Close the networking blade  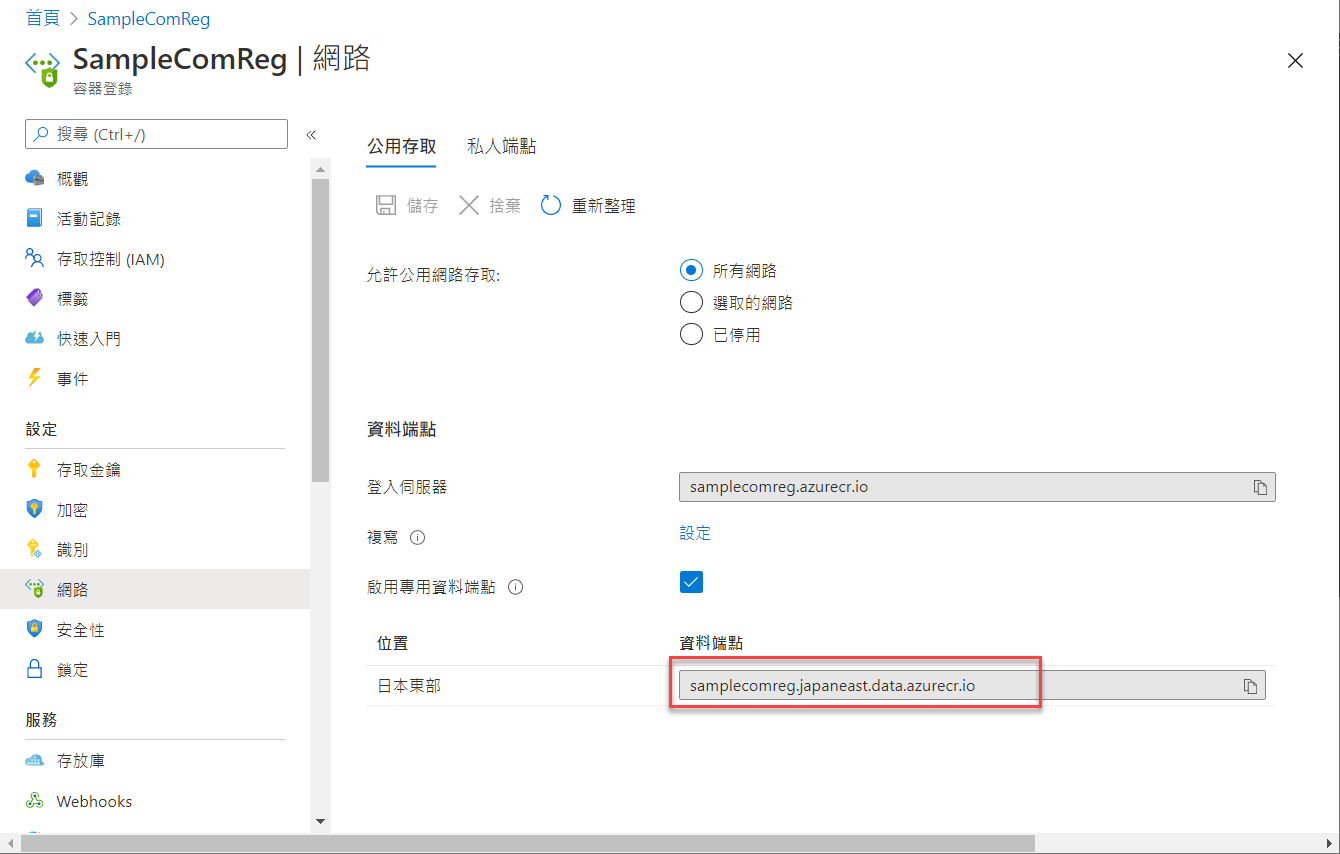tap(1295, 61)
